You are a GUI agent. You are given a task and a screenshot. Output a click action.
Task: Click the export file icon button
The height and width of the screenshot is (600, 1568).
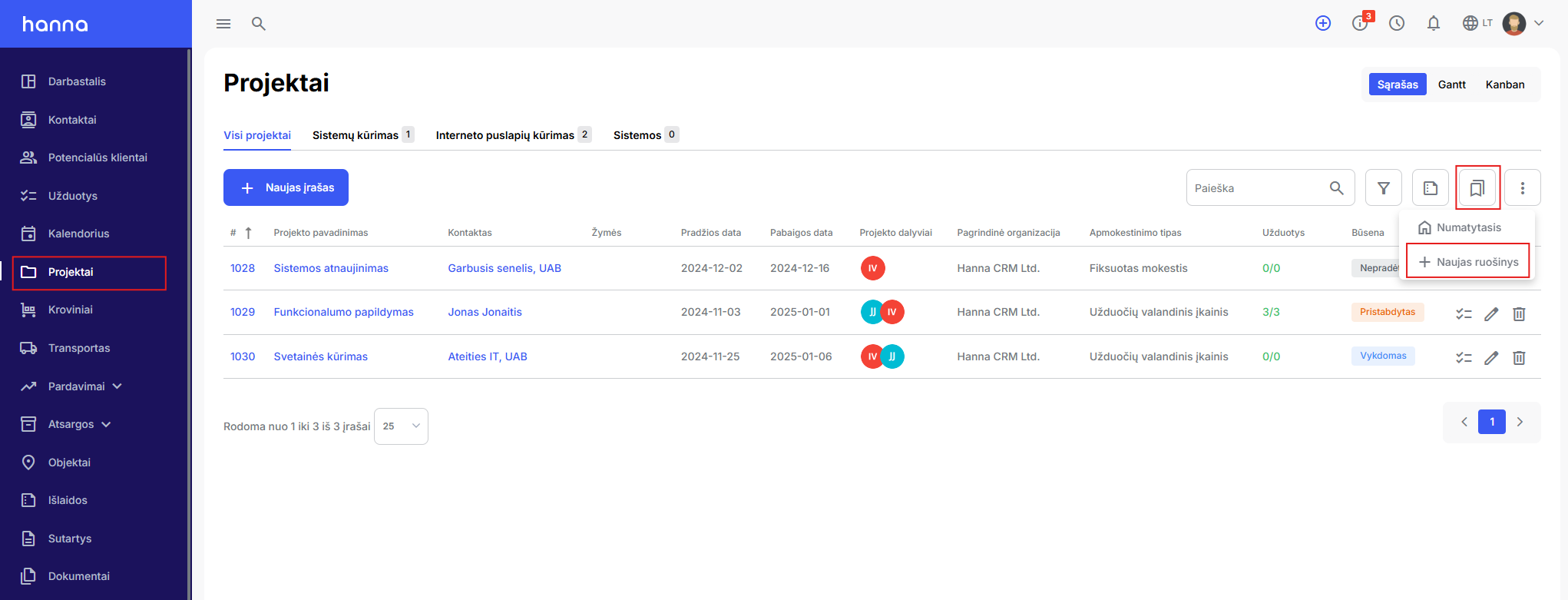click(1431, 187)
